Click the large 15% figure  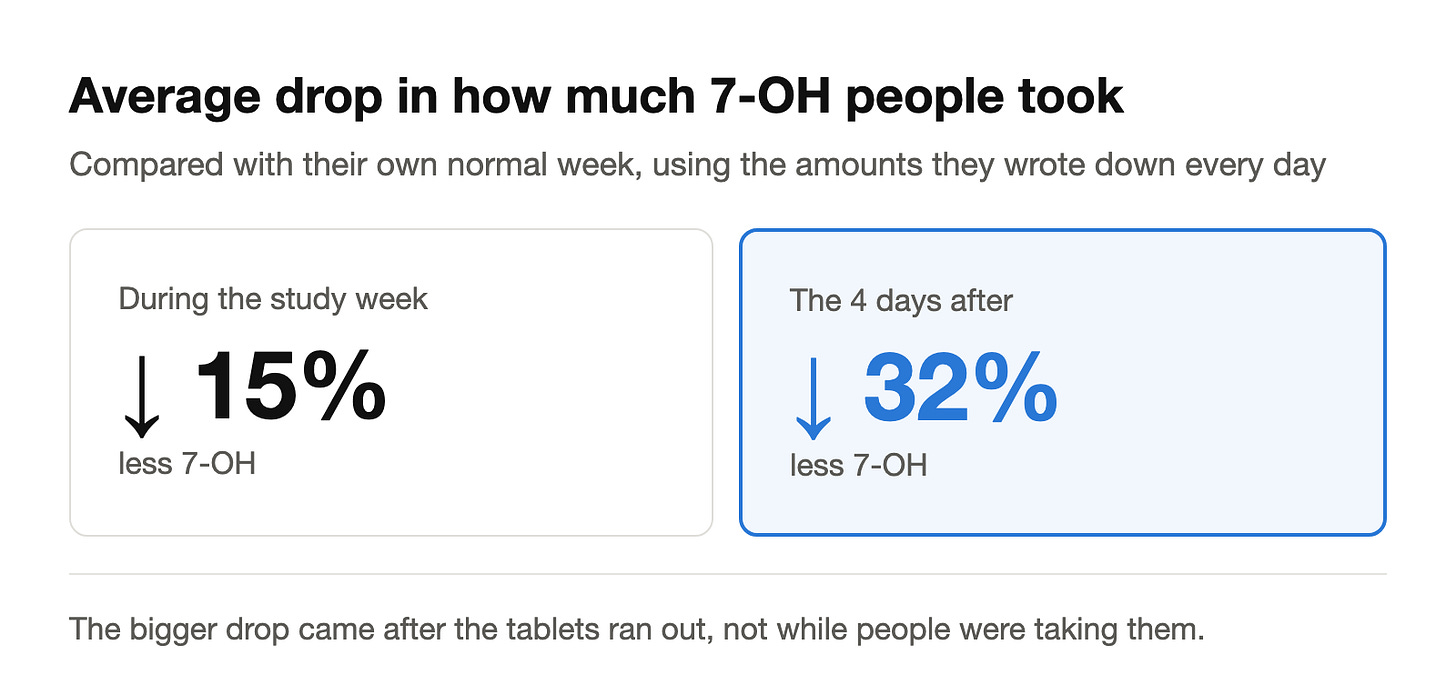pyautogui.click(x=289, y=386)
